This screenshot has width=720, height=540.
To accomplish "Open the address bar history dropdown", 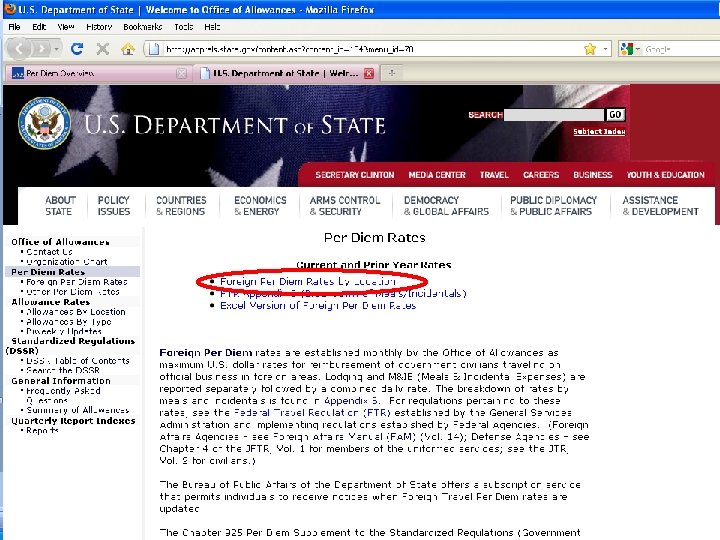I will pos(605,49).
